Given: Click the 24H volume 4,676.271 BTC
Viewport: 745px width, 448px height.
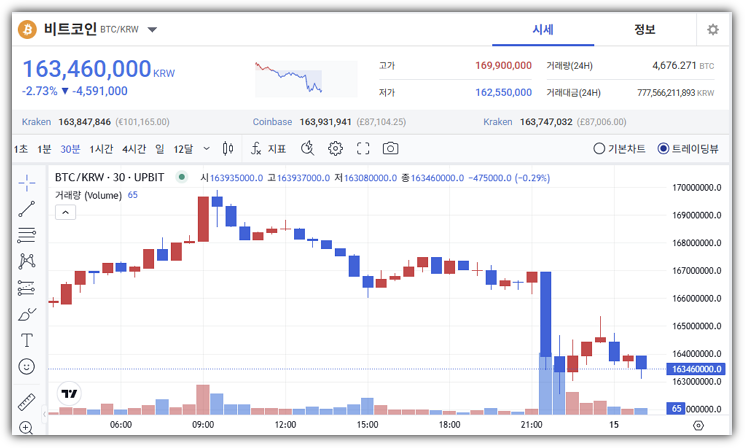Looking at the screenshot, I should 683,66.
